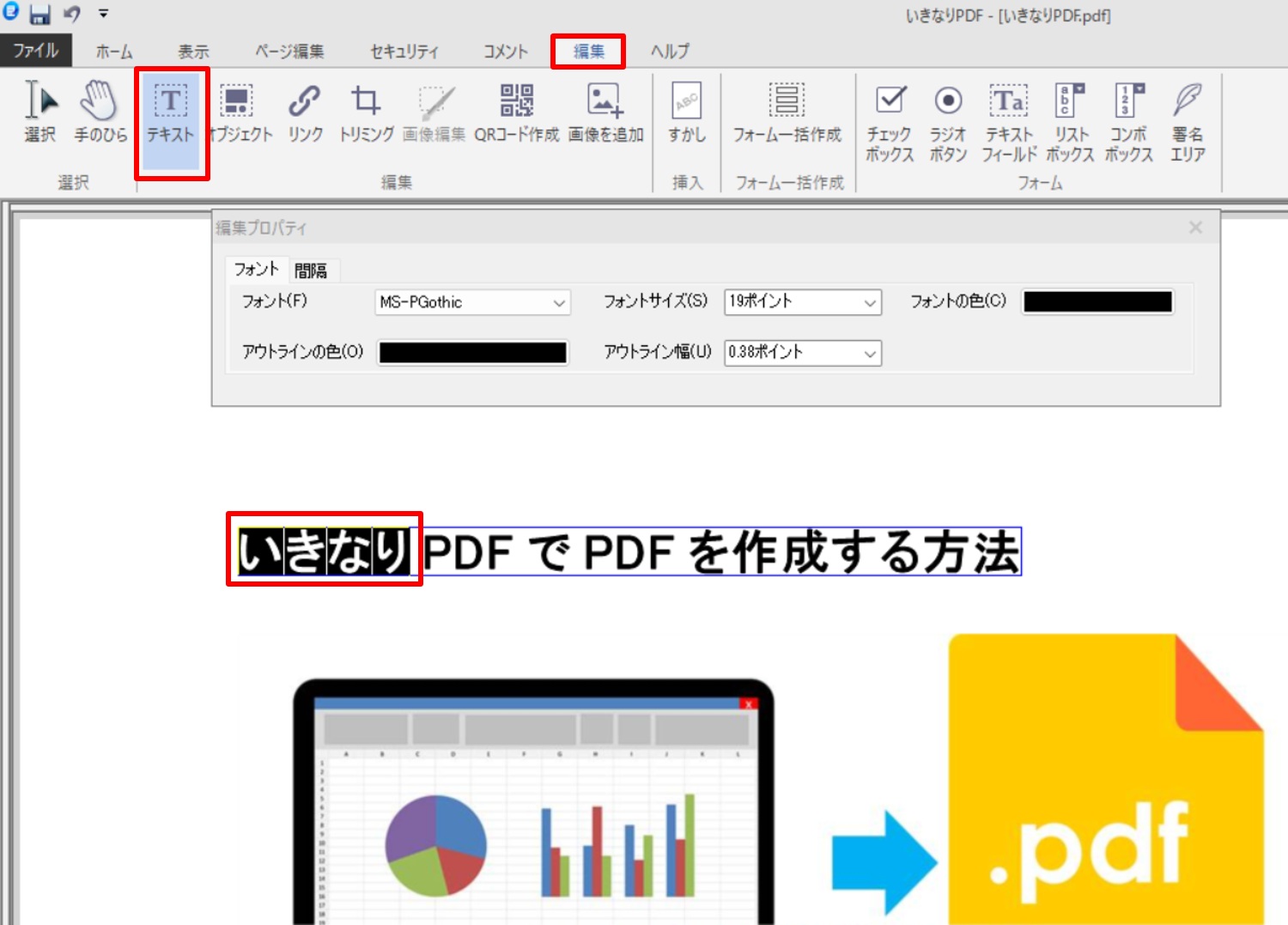The image size is (1288, 925).
Task: Switch to the 間隔 tab
Action: (311, 271)
